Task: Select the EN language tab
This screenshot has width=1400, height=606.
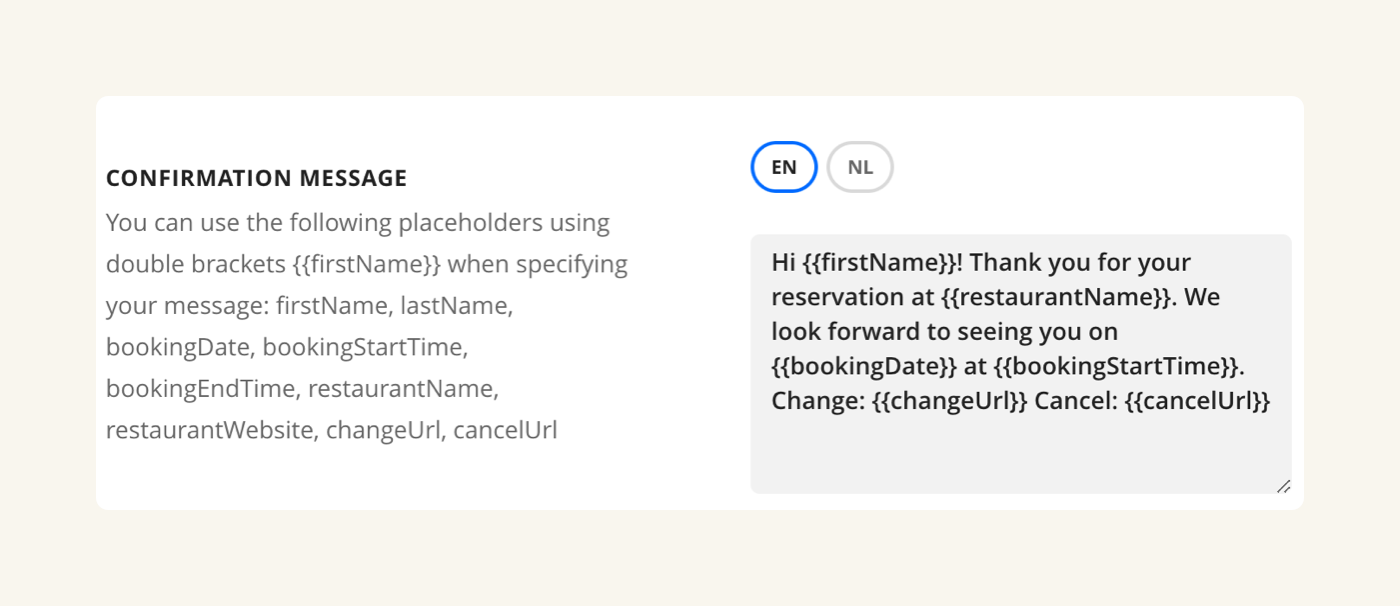Action: (784, 167)
